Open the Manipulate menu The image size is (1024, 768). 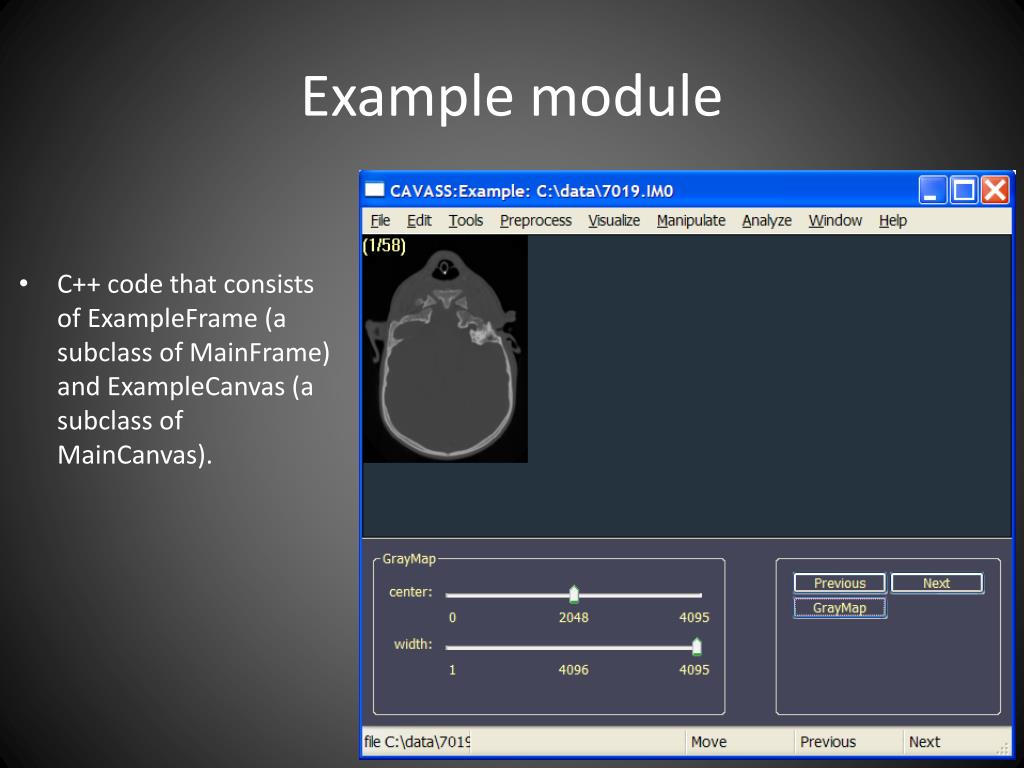click(x=691, y=221)
